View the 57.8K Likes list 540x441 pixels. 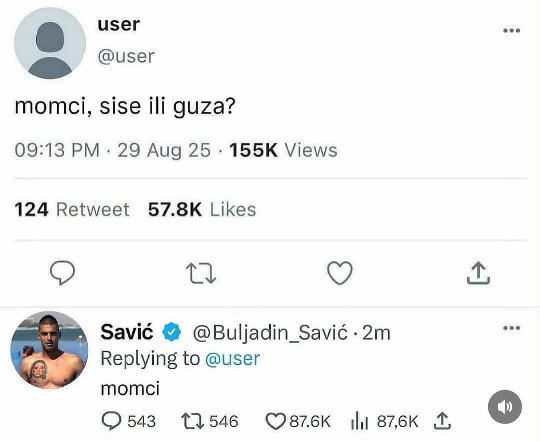[202, 210]
